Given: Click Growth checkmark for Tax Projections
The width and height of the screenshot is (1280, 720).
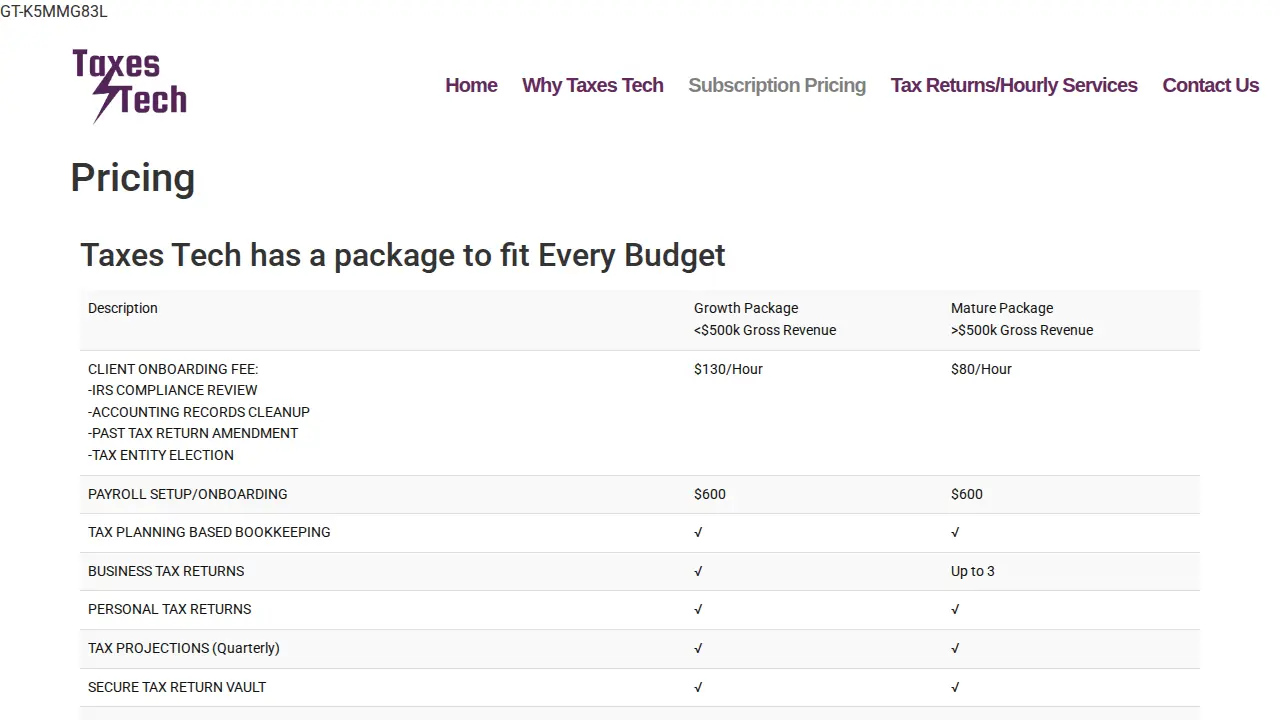Looking at the screenshot, I should [698, 648].
